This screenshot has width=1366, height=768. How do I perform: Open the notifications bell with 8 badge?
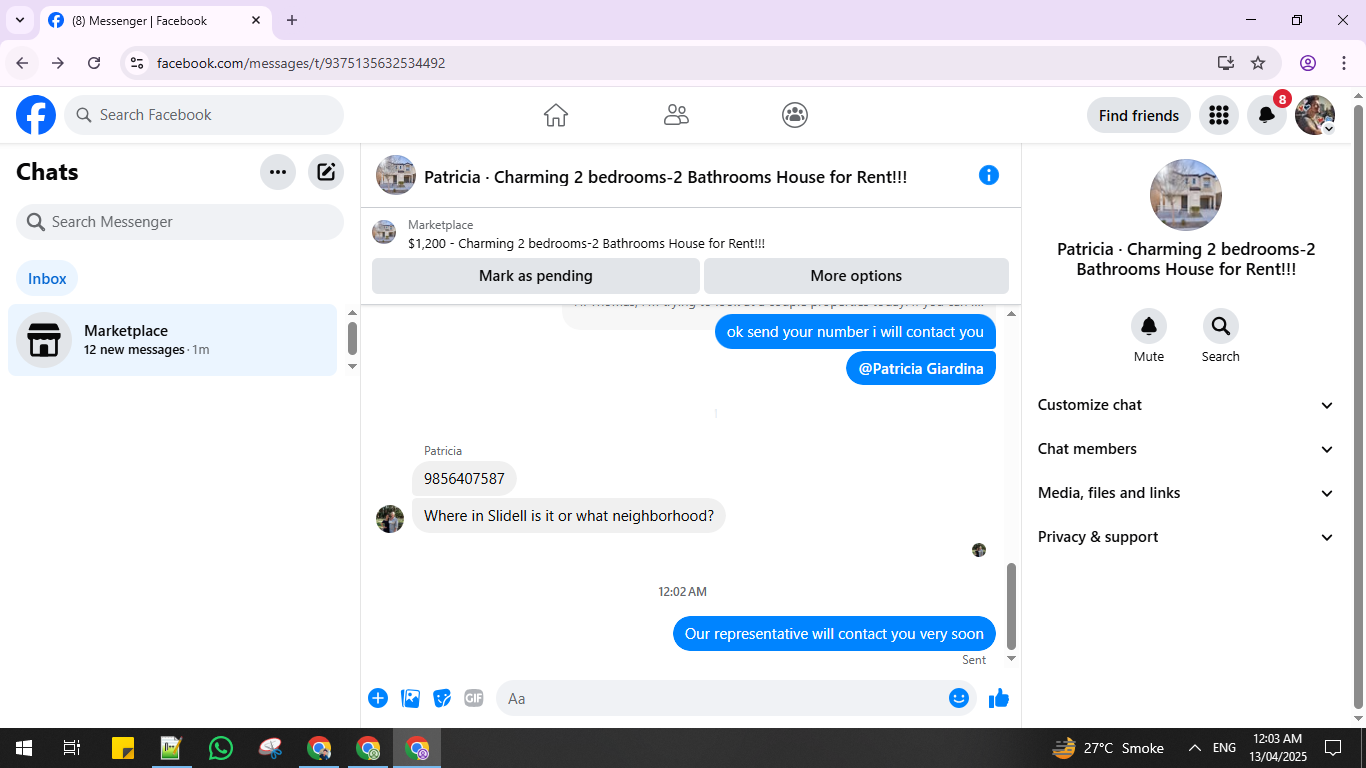pyautogui.click(x=1267, y=115)
